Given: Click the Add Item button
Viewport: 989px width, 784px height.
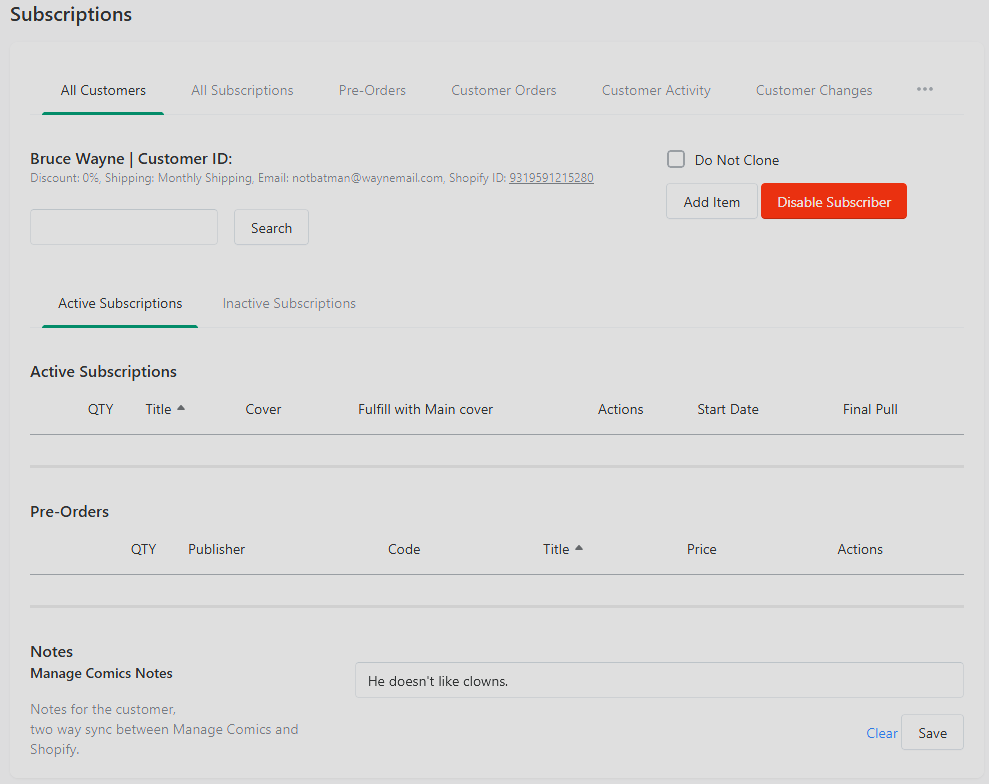Looking at the screenshot, I should tap(711, 202).
